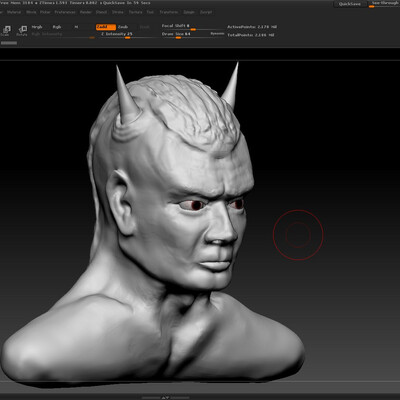Click the ActivePoints readout
The height and width of the screenshot is (400, 400).
pos(252,27)
